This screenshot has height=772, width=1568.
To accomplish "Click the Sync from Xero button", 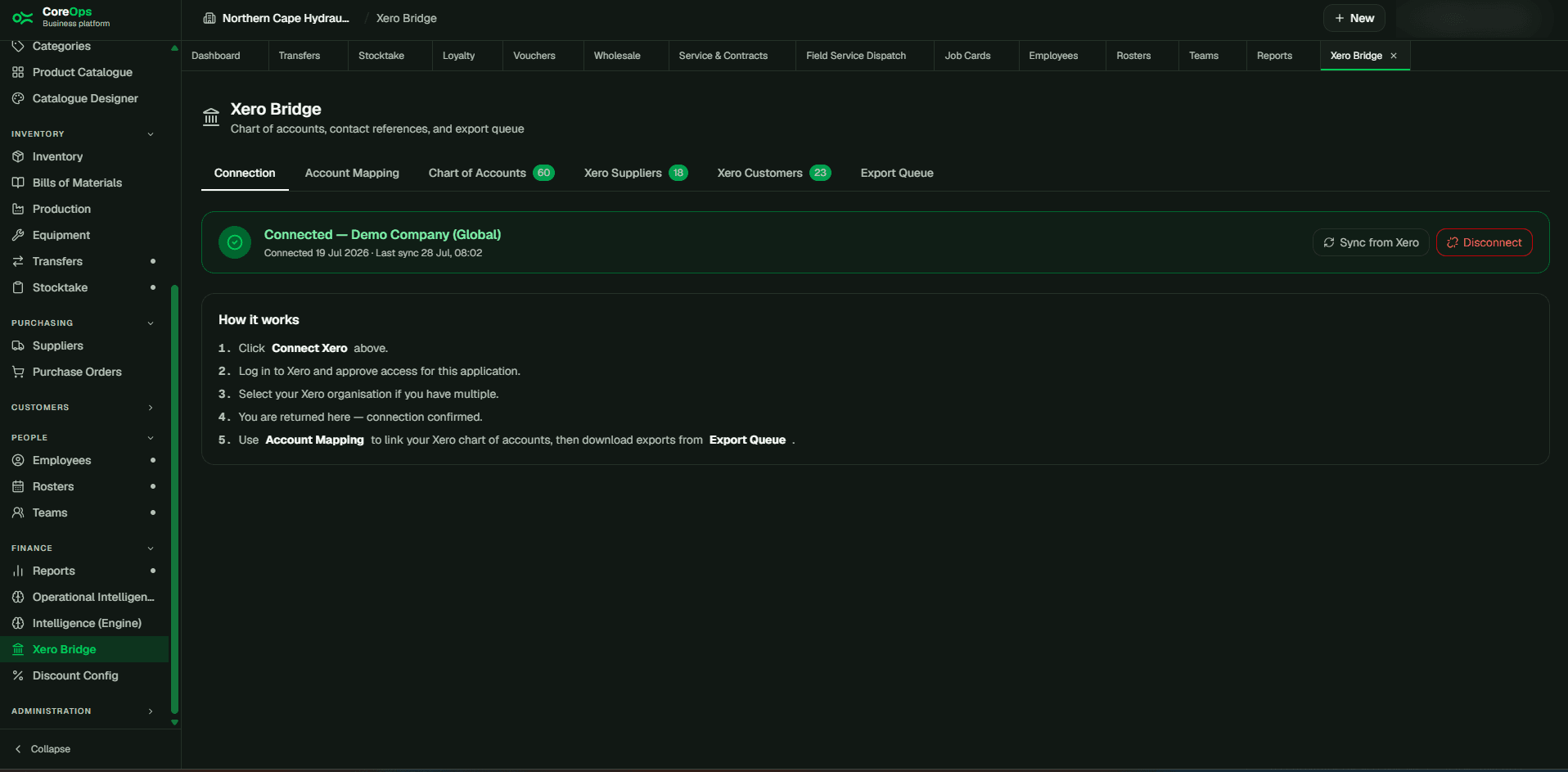I will [x=1371, y=242].
